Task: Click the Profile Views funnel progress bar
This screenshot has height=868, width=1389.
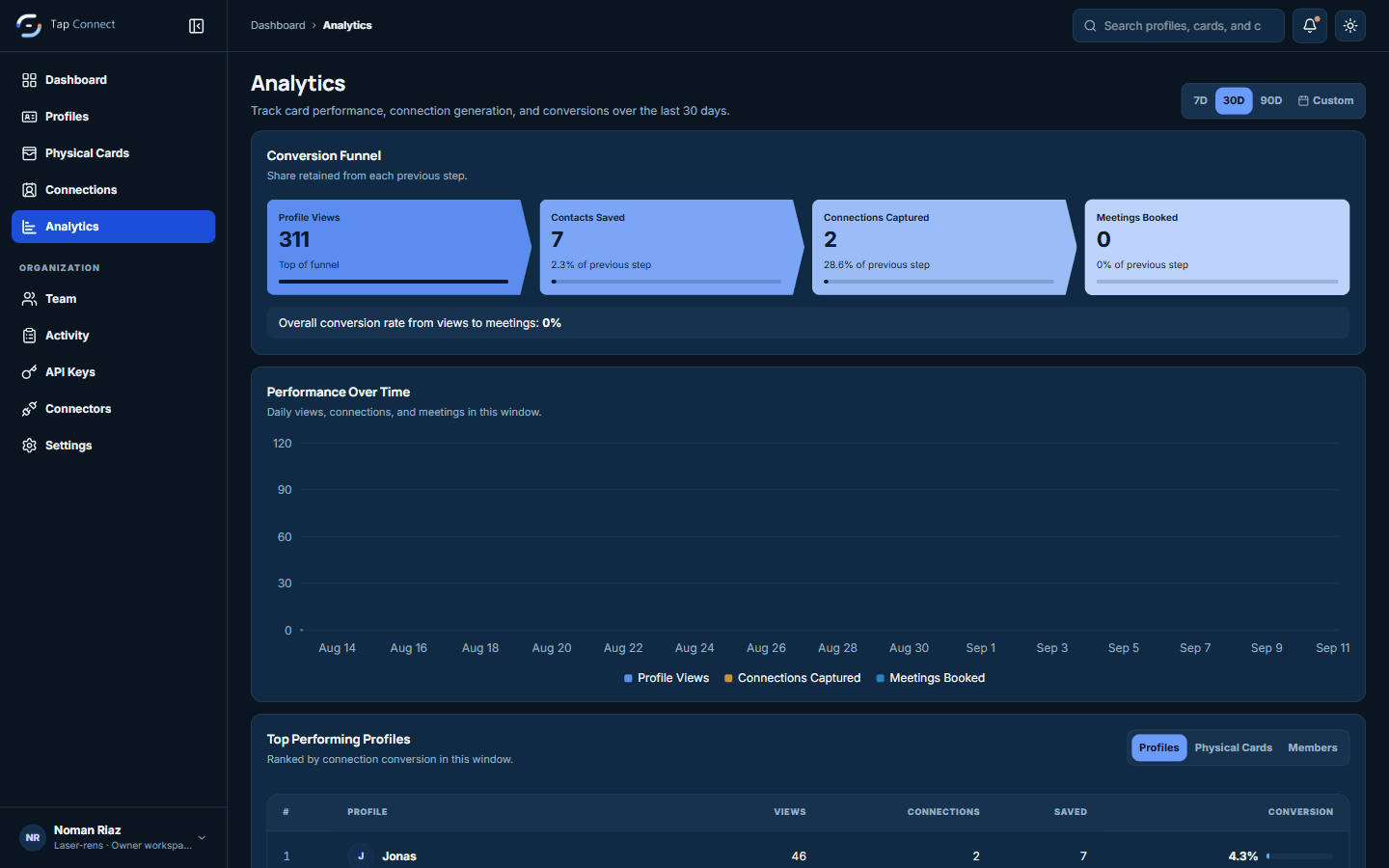Action: pyautogui.click(x=394, y=282)
